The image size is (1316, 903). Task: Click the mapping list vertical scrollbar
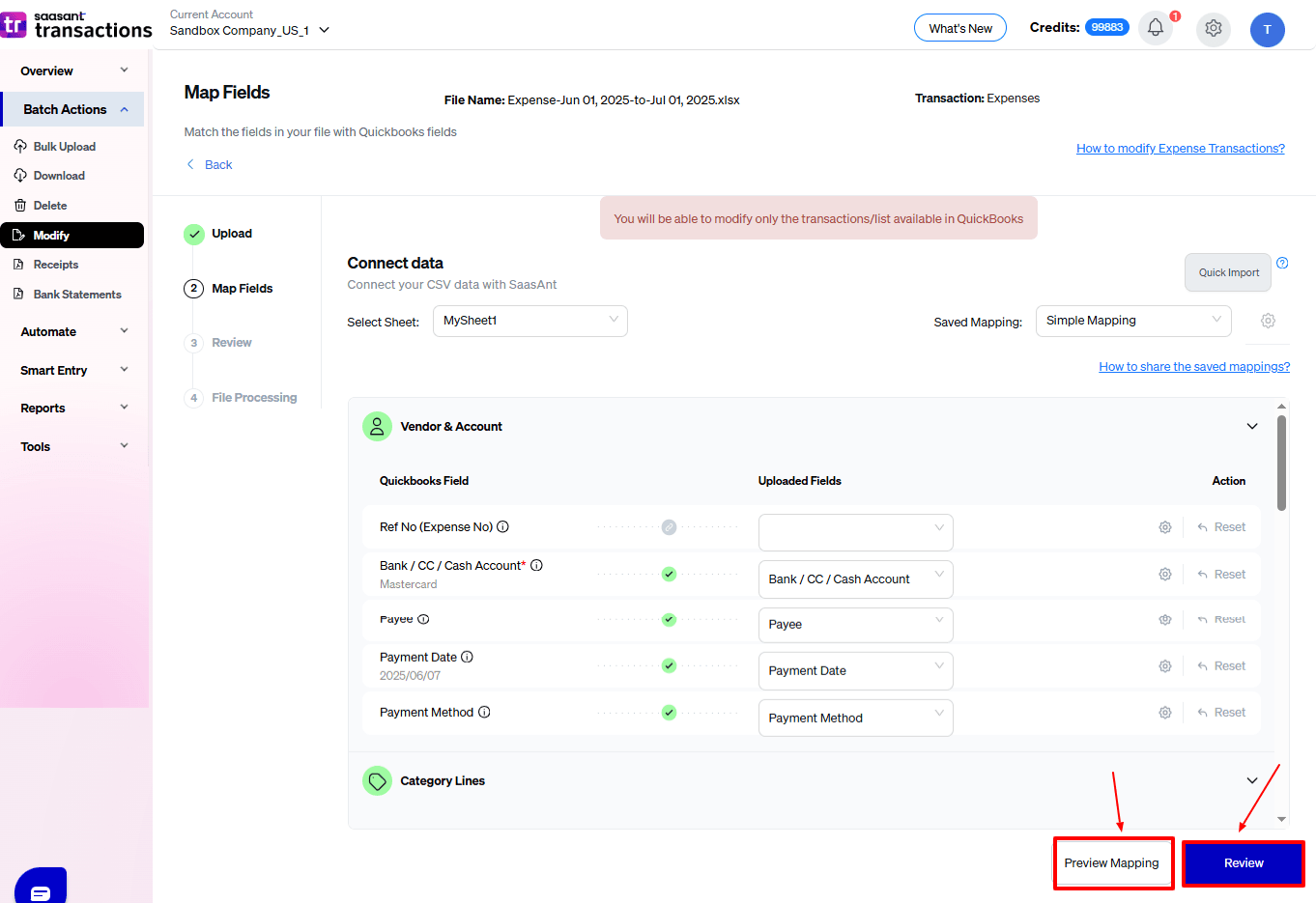[1281, 464]
